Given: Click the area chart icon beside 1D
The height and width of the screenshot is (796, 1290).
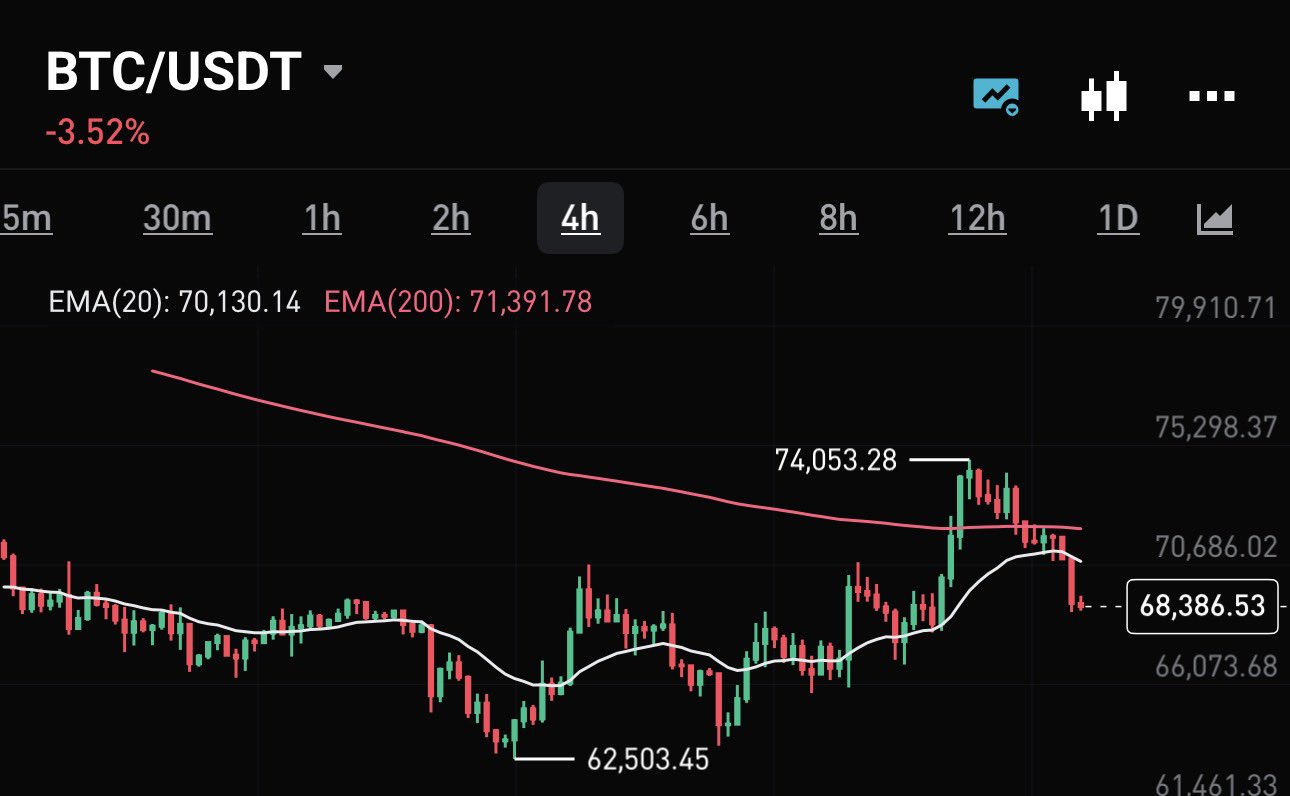Looking at the screenshot, I should pos(1215,218).
